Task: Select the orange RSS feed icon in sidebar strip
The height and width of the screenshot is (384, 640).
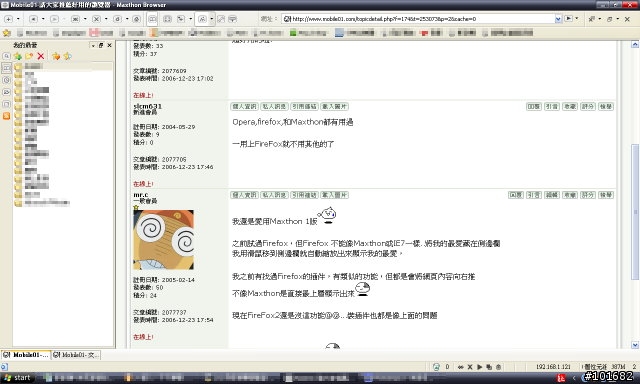Action: click(x=7, y=116)
